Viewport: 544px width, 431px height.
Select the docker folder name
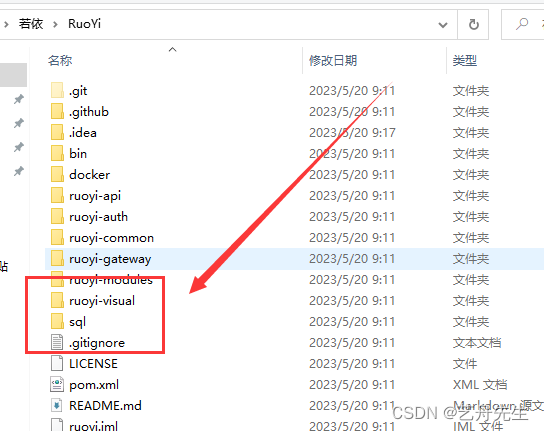click(x=90, y=175)
